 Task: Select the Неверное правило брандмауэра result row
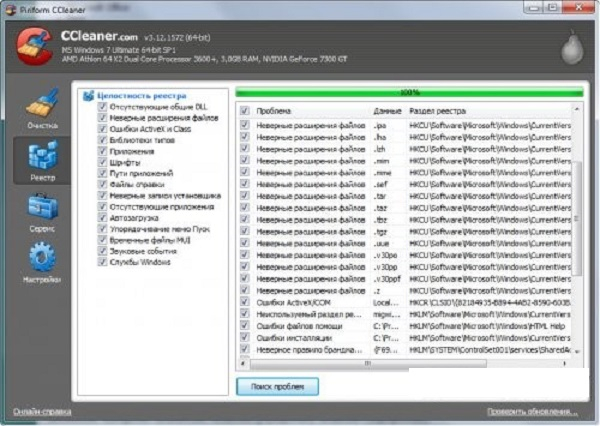pyautogui.click(x=405, y=349)
